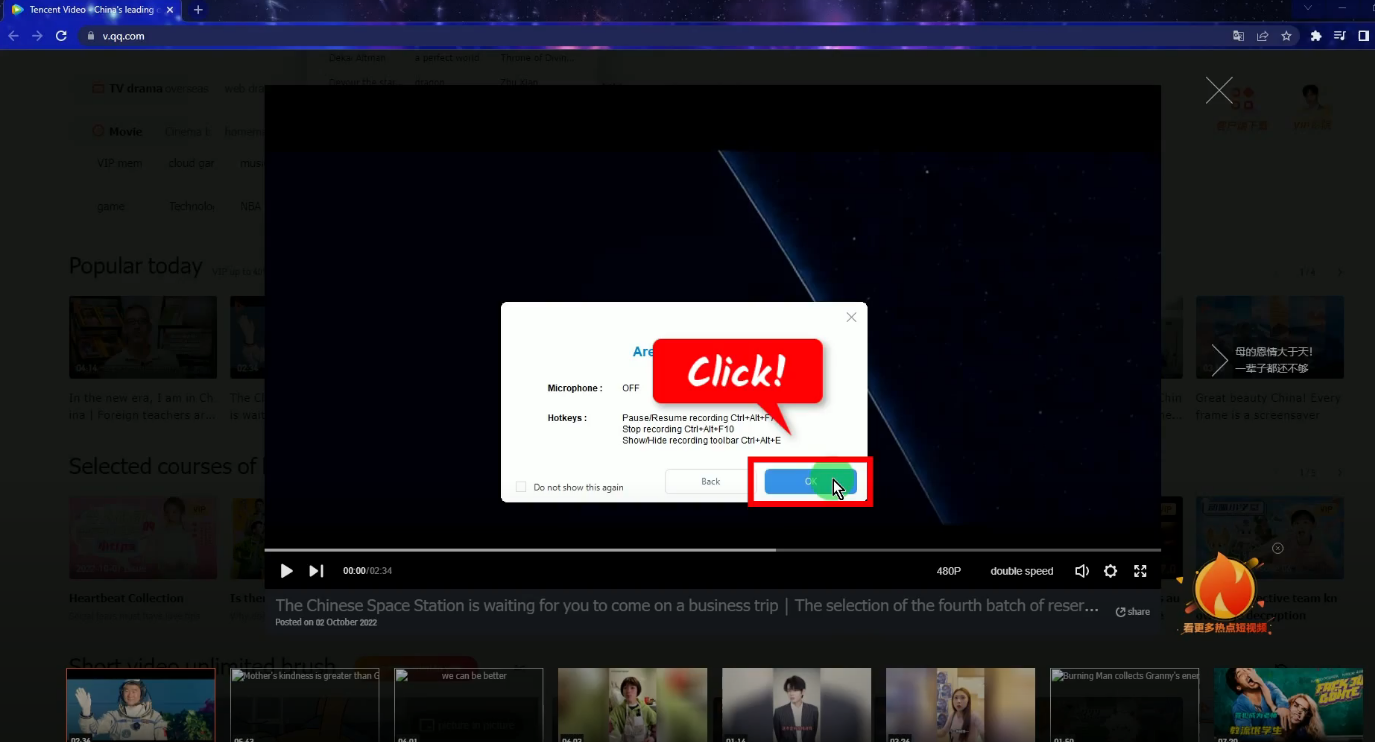This screenshot has width=1375, height=742.
Task: Skip to the next video
Action: (316, 571)
